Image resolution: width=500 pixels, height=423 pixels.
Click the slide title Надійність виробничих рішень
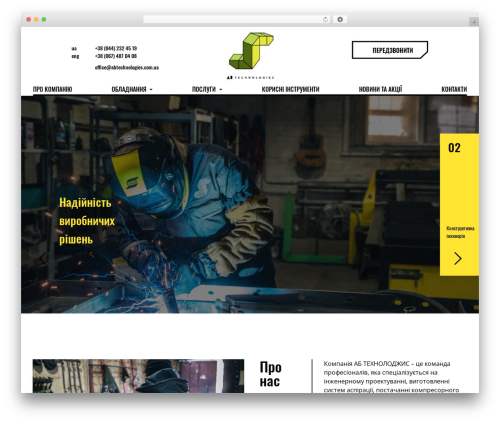(87, 221)
